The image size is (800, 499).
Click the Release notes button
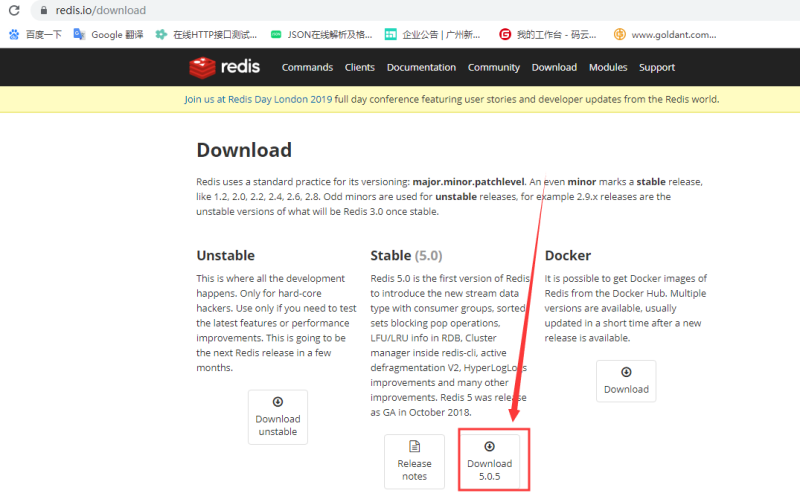pos(414,462)
